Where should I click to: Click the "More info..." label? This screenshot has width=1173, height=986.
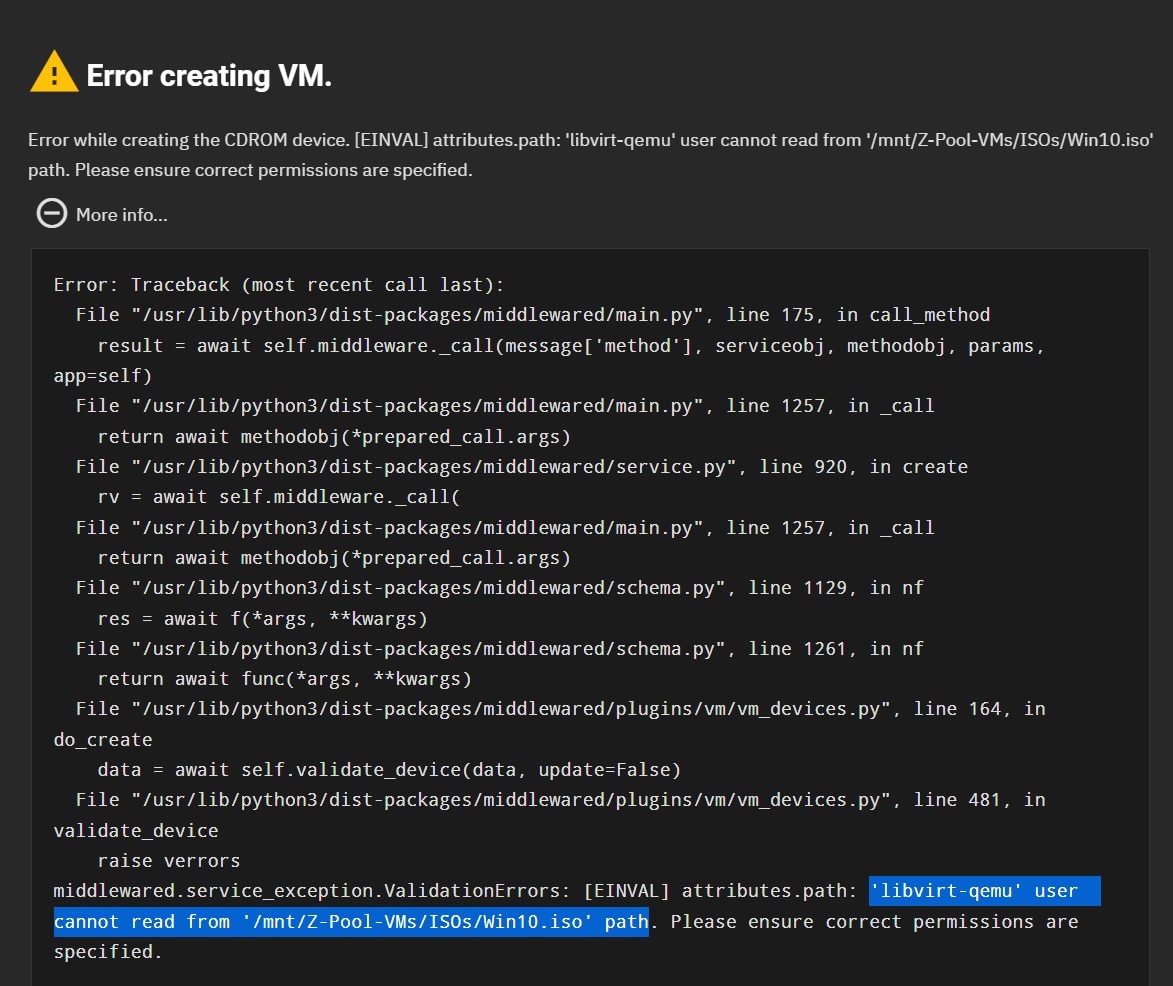122,215
